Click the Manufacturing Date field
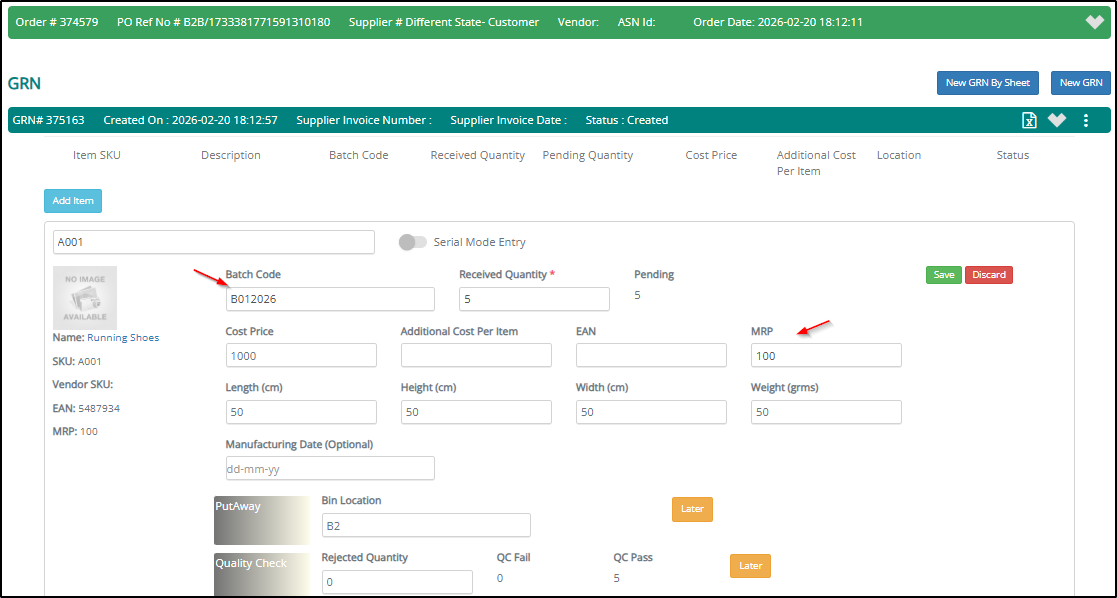1117x598 pixels. pyautogui.click(x=330, y=468)
